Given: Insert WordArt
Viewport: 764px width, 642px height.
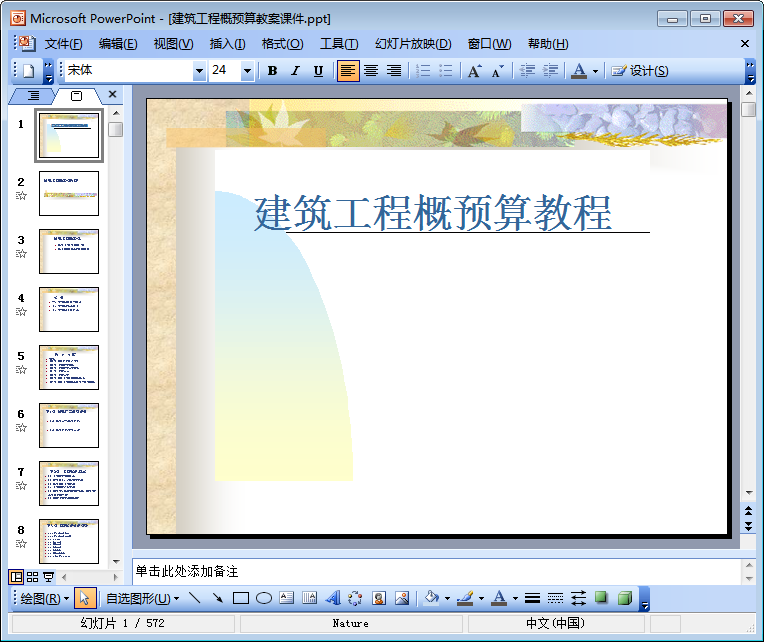Looking at the screenshot, I should coord(332,598).
